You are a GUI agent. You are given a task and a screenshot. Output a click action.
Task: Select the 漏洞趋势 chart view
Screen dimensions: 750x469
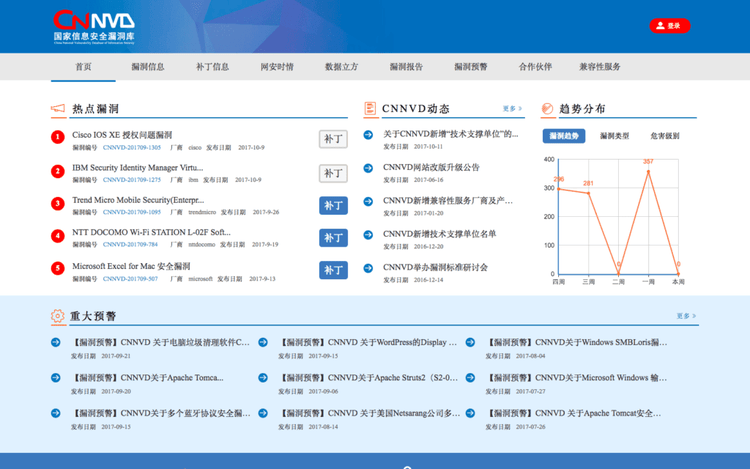[564, 136]
